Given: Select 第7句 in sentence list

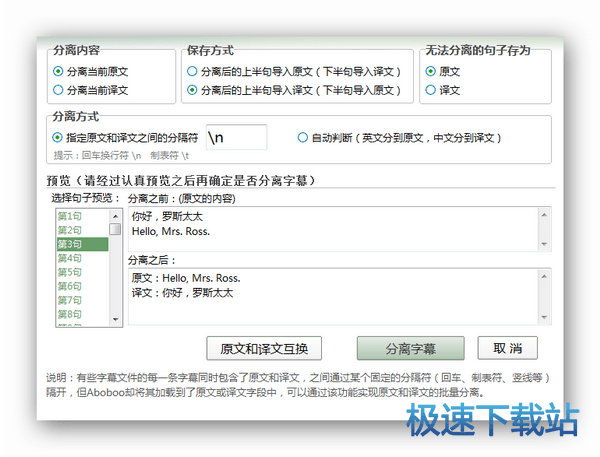Looking at the screenshot, I should coord(82,300).
